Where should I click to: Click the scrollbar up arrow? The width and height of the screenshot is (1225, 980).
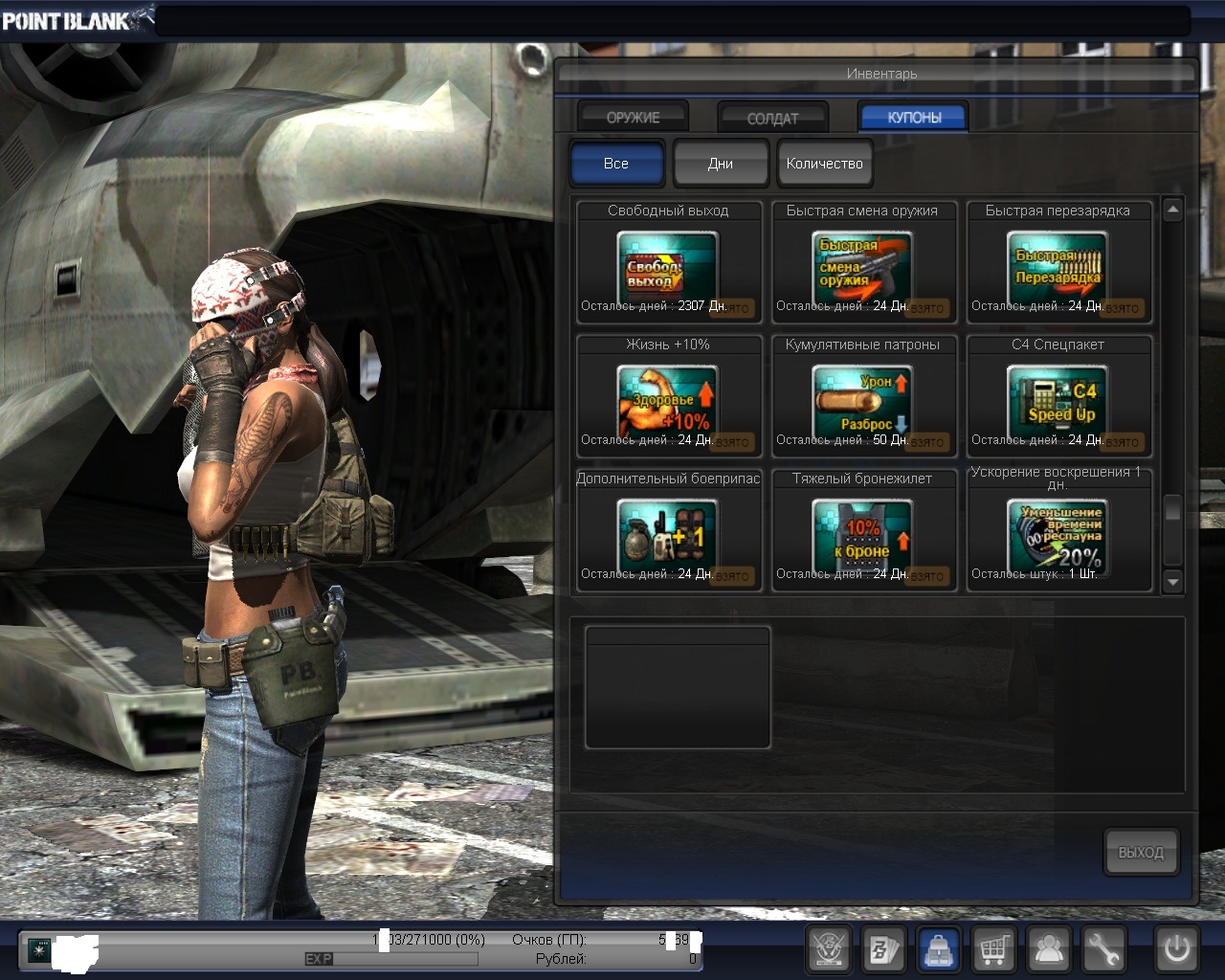tap(1173, 210)
